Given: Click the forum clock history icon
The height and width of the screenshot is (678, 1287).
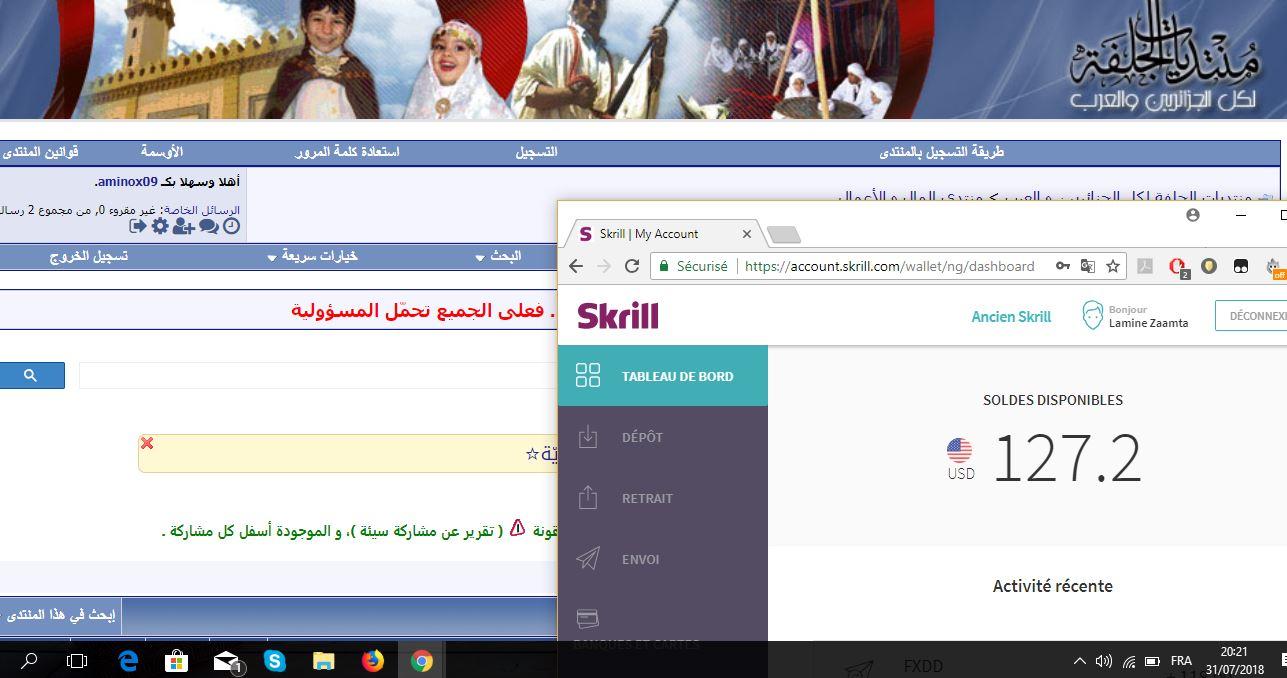Looking at the screenshot, I should [231, 227].
